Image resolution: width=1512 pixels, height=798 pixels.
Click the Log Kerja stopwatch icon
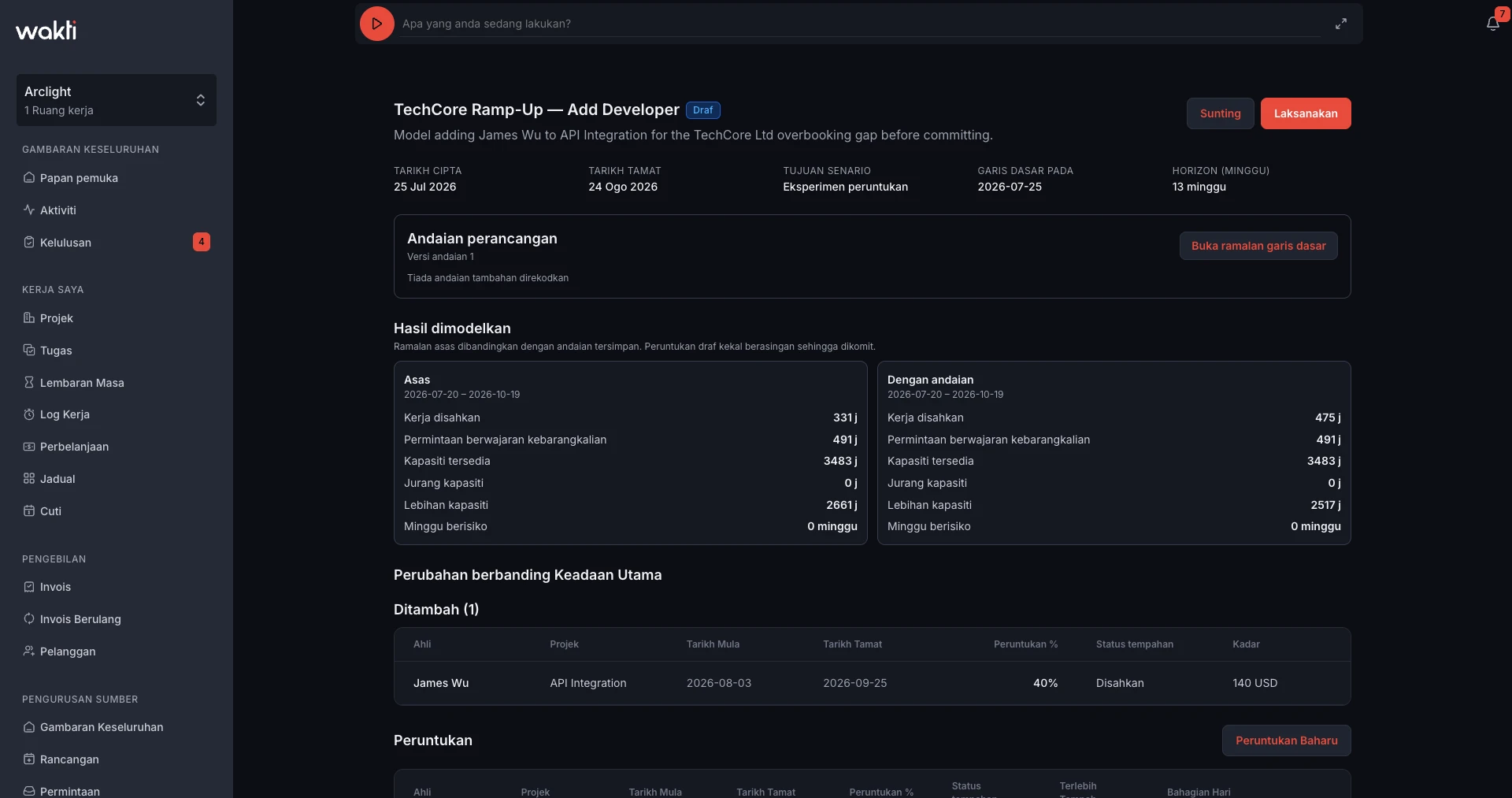[29, 414]
